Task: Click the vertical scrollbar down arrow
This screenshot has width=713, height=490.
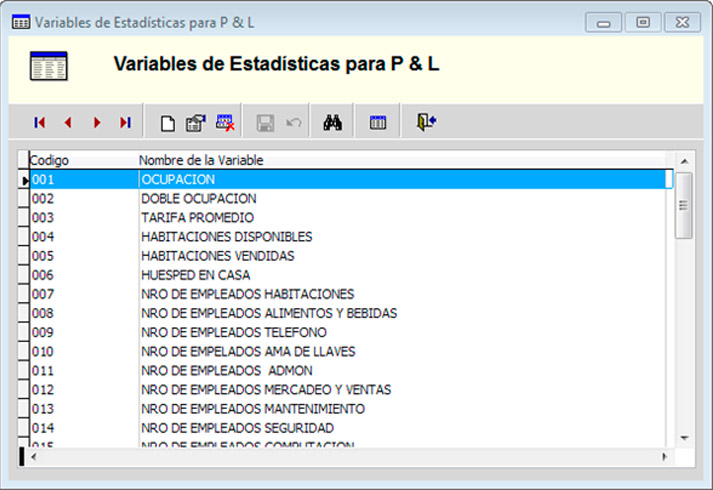Action: click(684, 437)
